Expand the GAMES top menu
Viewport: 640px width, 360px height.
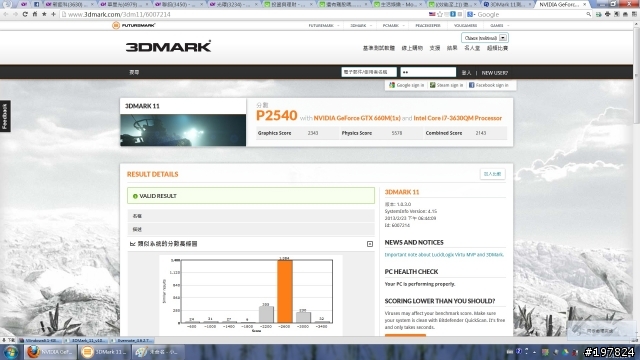(x=500, y=25)
